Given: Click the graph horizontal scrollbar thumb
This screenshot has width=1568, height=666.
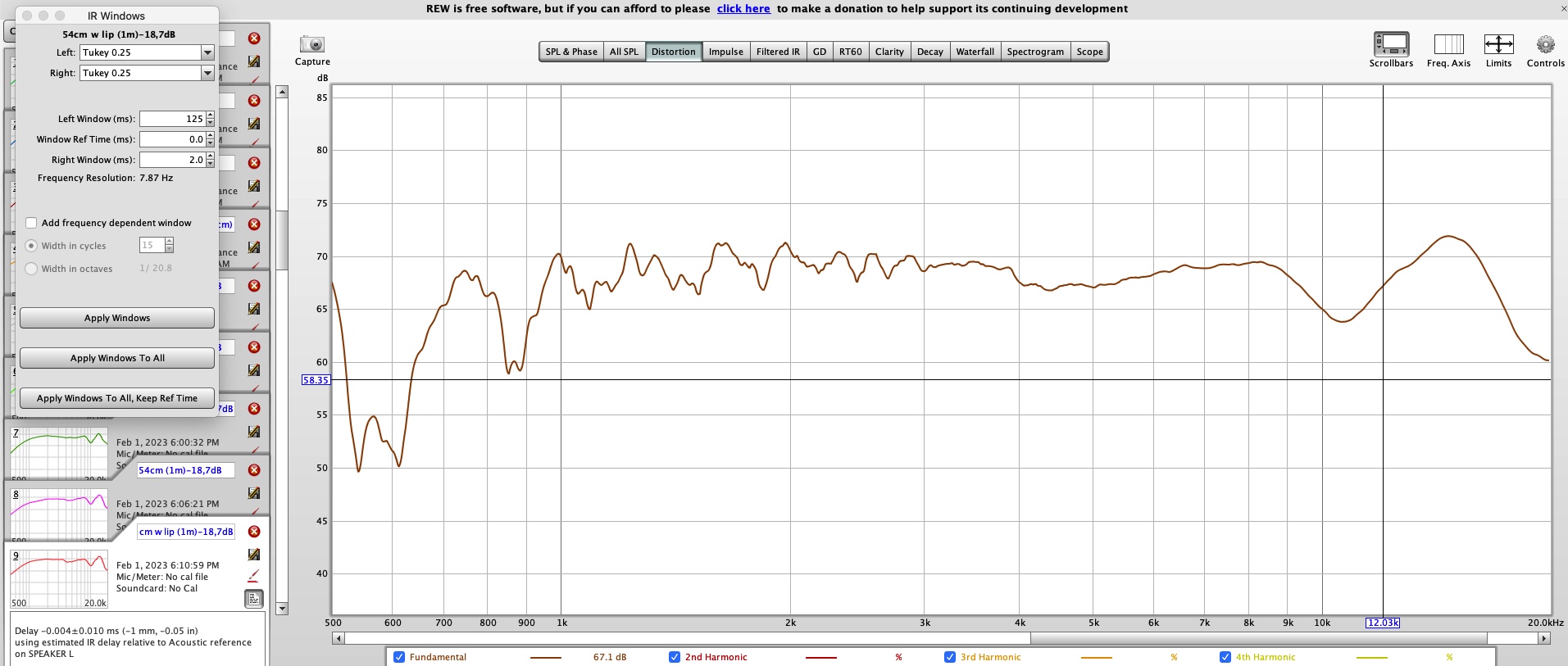Looking at the screenshot, I should tap(1258, 638).
